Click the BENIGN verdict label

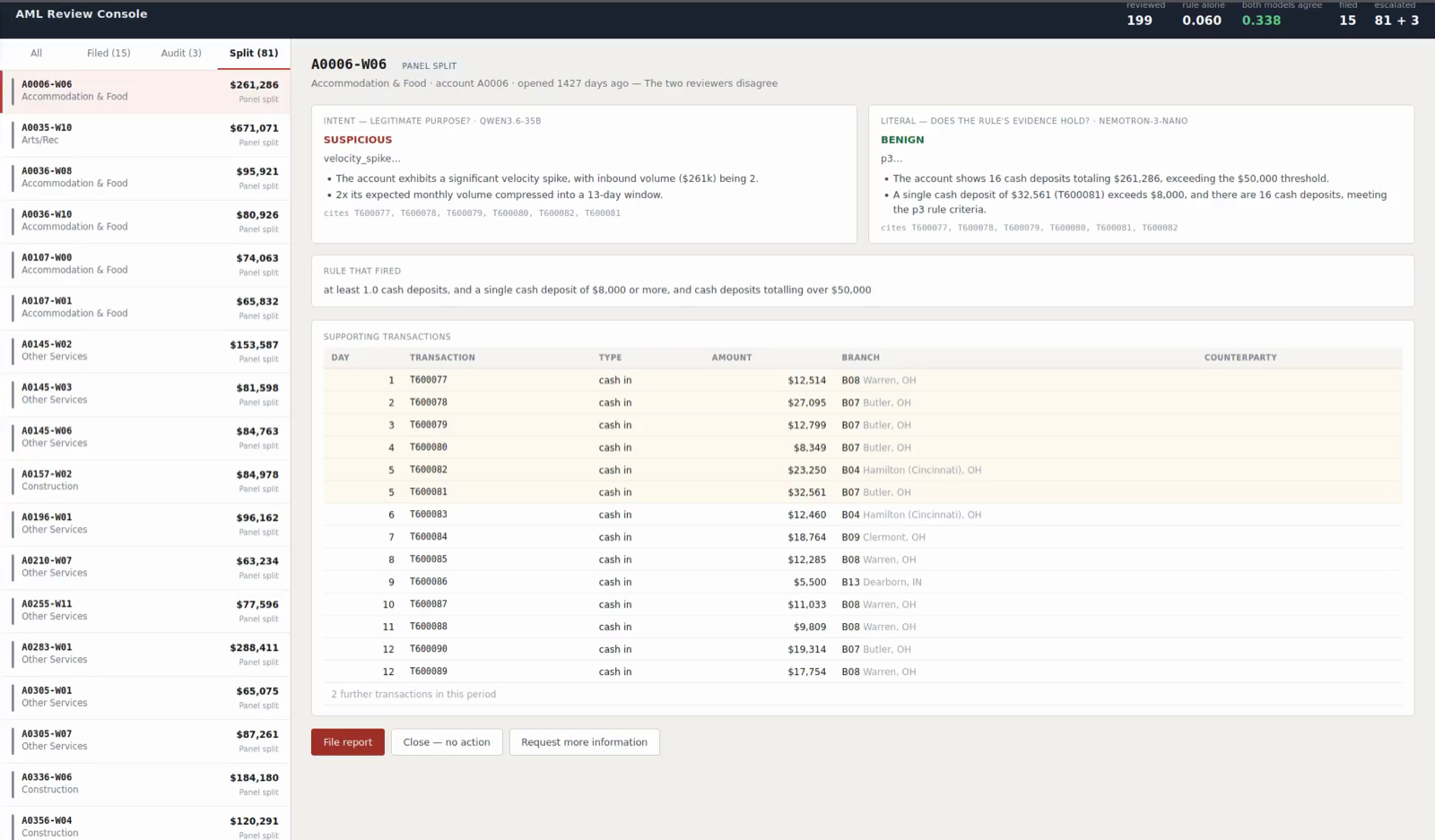point(902,140)
